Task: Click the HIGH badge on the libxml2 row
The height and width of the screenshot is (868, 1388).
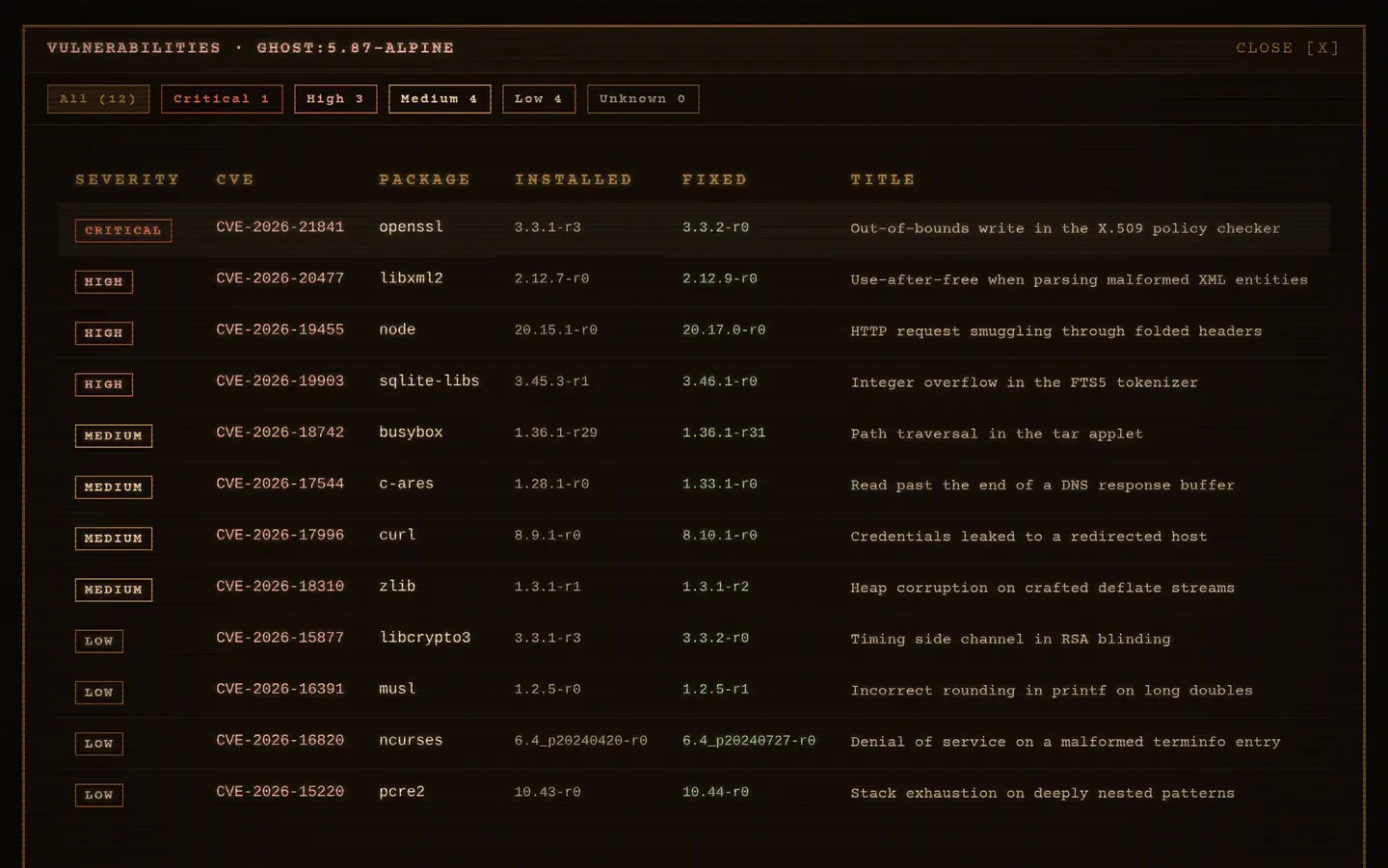Action: [104, 282]
